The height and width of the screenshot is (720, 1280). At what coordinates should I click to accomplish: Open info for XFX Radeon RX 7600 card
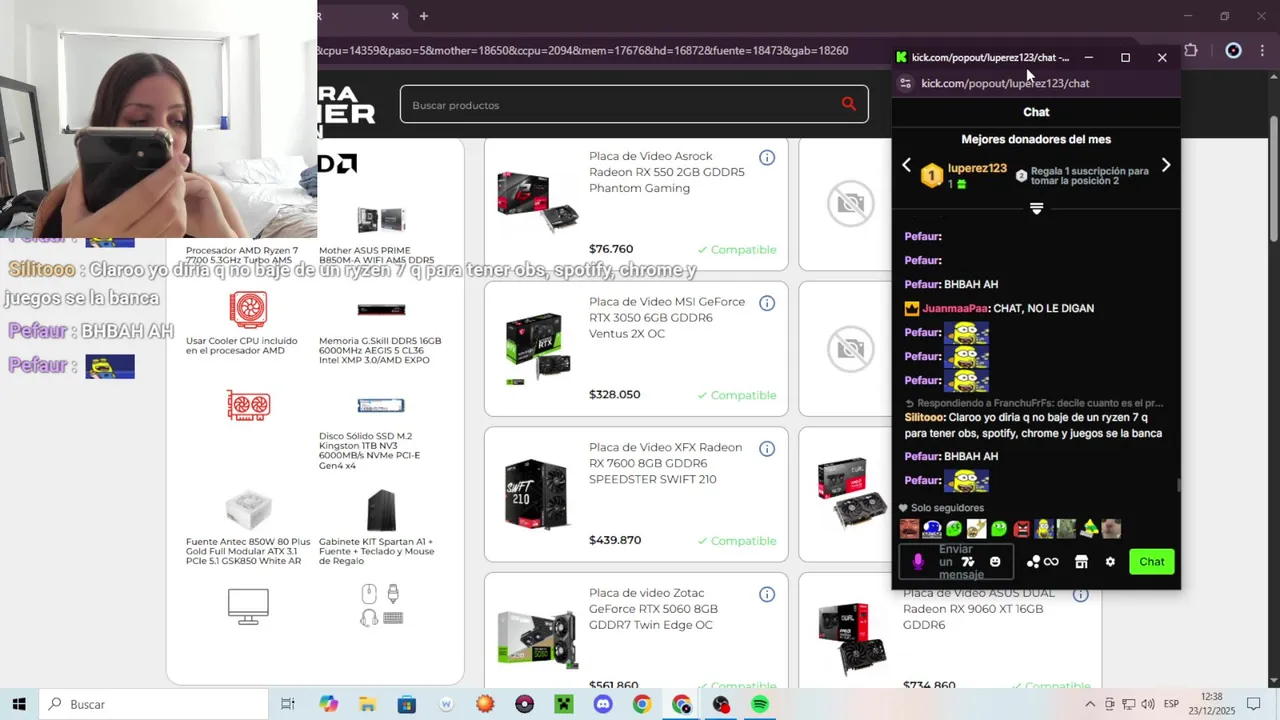pos(767,449)
